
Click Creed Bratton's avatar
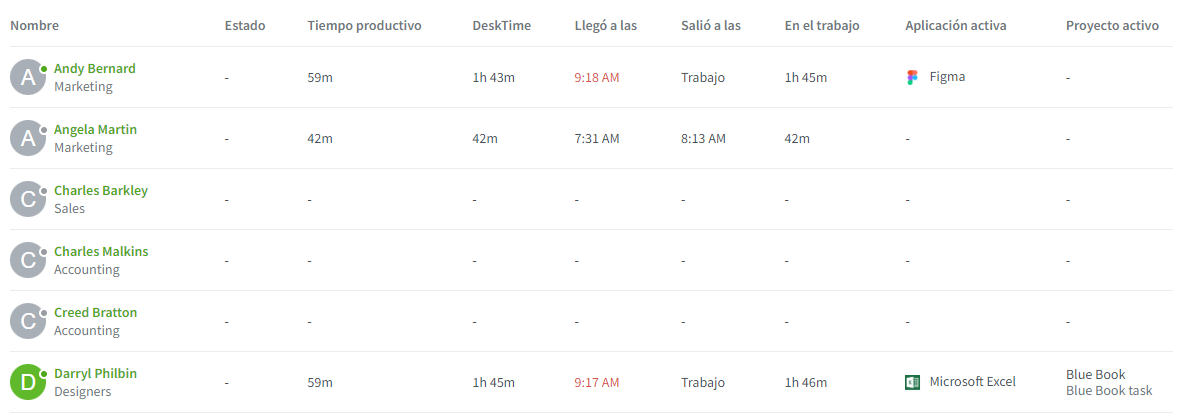pyautogui.click(x=28, y=322)
